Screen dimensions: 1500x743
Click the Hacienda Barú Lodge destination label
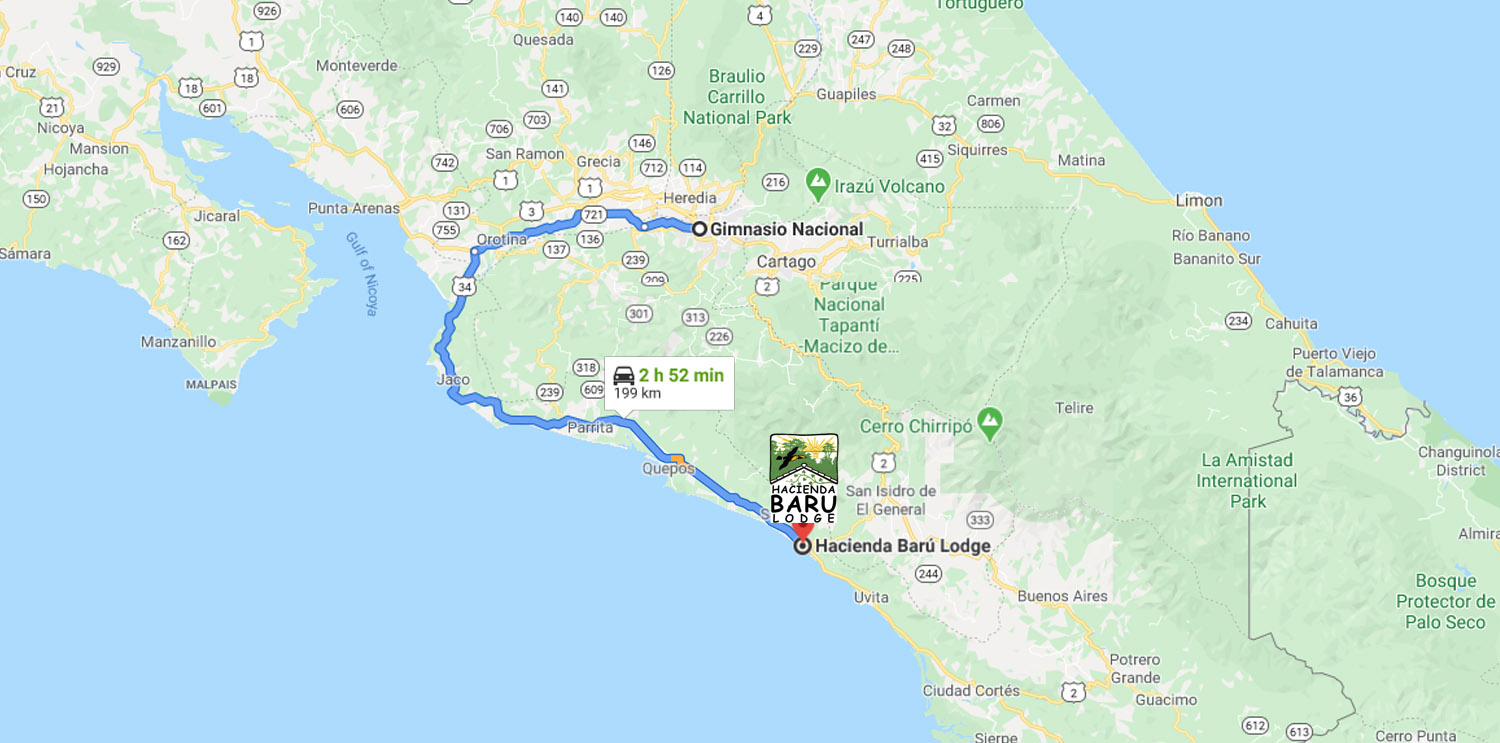point(902,546)
